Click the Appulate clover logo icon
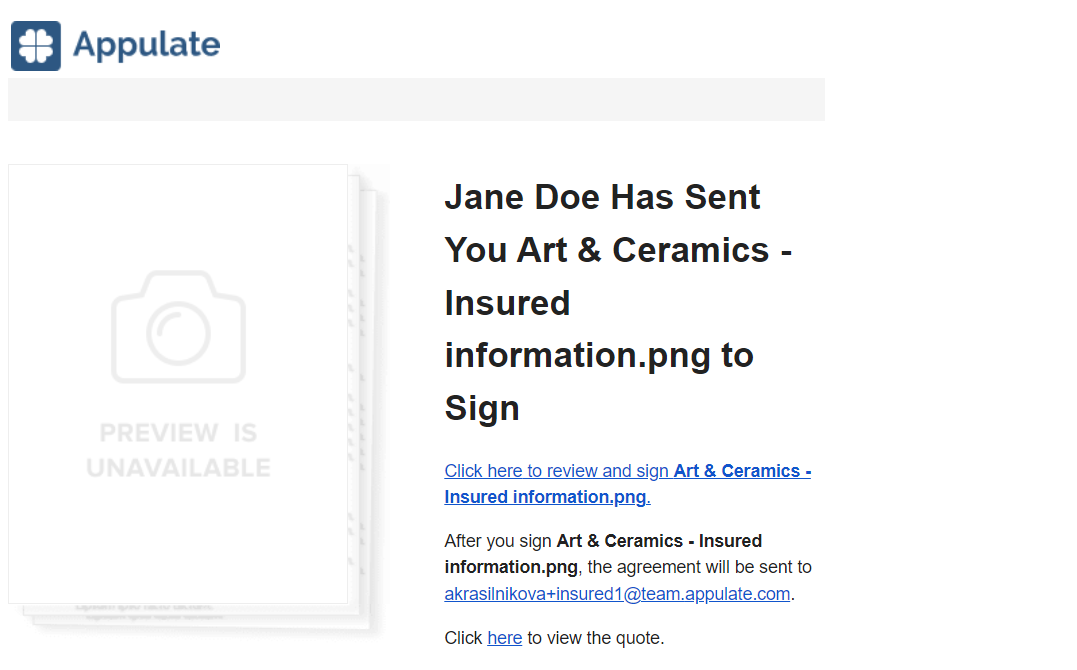1077x670 pixels. [x=36, y=46]
